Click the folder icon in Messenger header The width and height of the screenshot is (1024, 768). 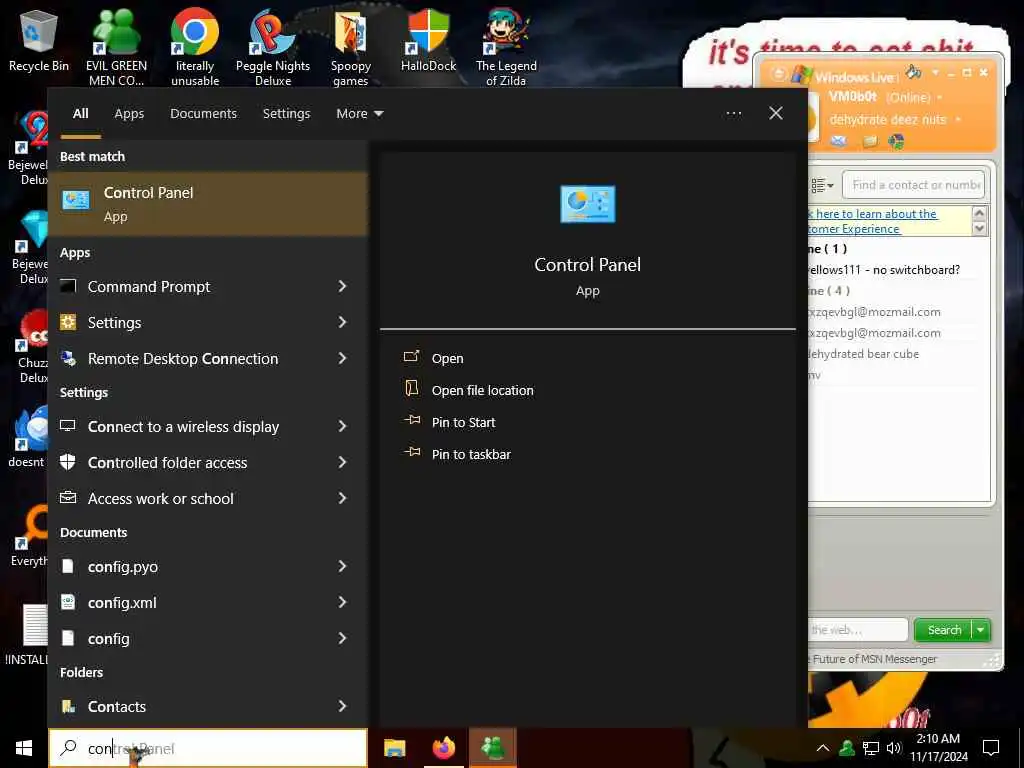[869, 141]
